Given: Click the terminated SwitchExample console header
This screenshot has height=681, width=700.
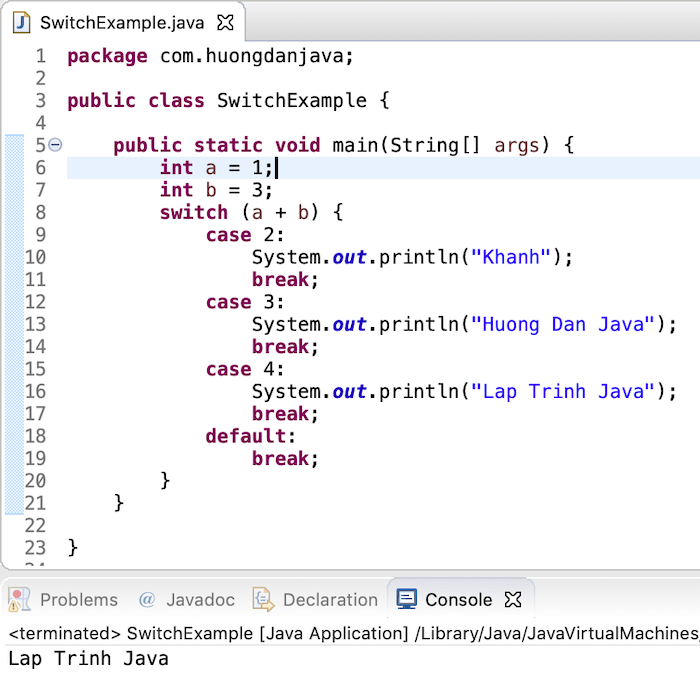Looking at the screenshot, I should [x=353, y=633].
